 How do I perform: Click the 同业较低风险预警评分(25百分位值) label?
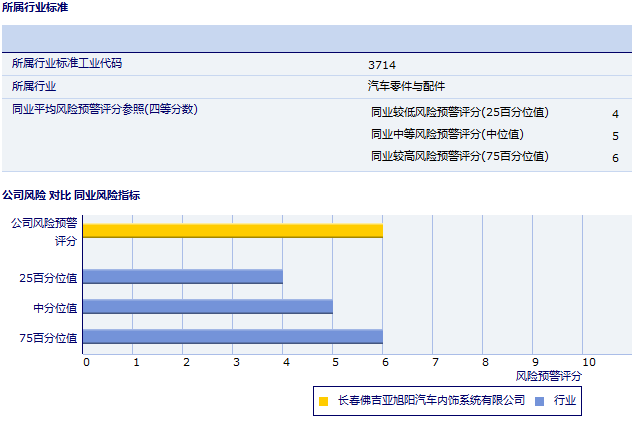[x=459, y=112]
